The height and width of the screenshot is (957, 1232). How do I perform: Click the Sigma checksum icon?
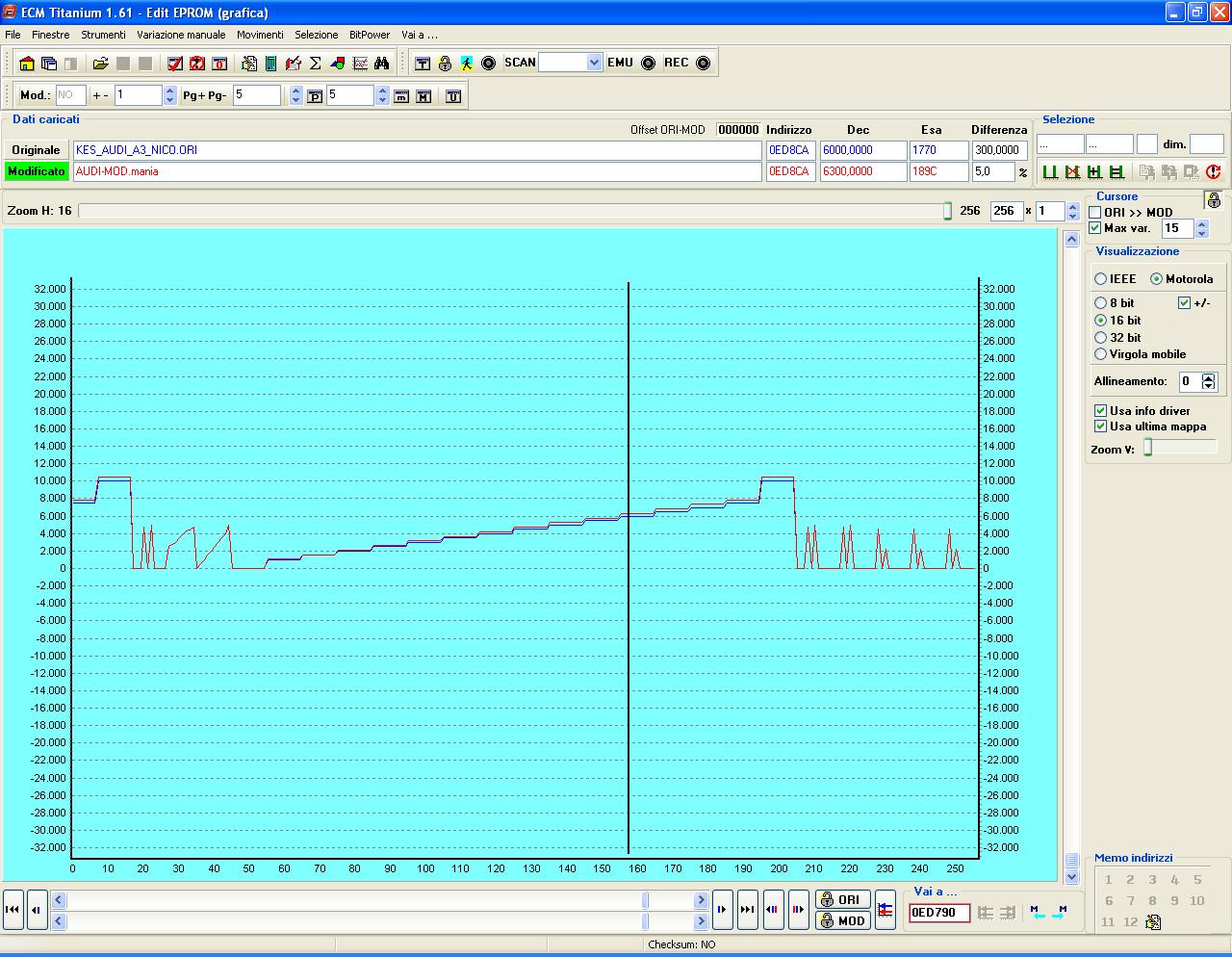pyautogui.click(x=315, y=64)
